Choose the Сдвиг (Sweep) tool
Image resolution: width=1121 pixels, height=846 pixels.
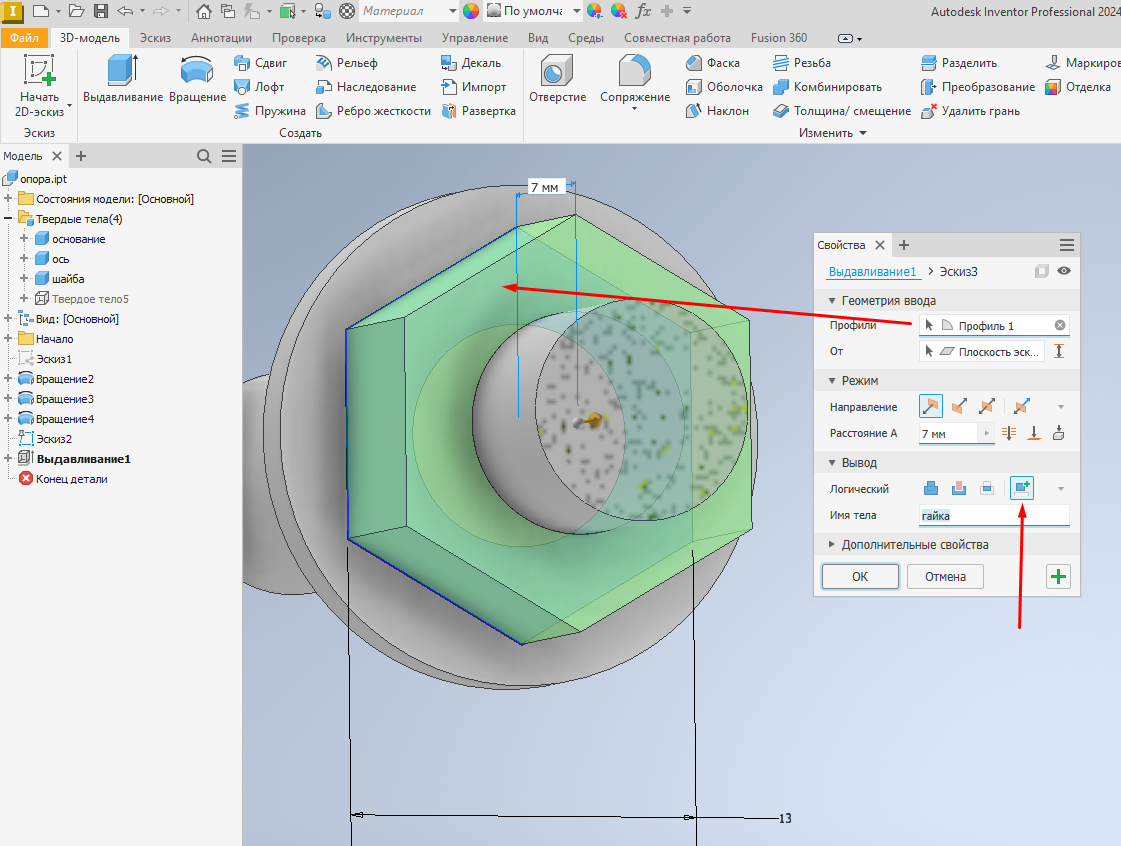(x=260, y=63)
